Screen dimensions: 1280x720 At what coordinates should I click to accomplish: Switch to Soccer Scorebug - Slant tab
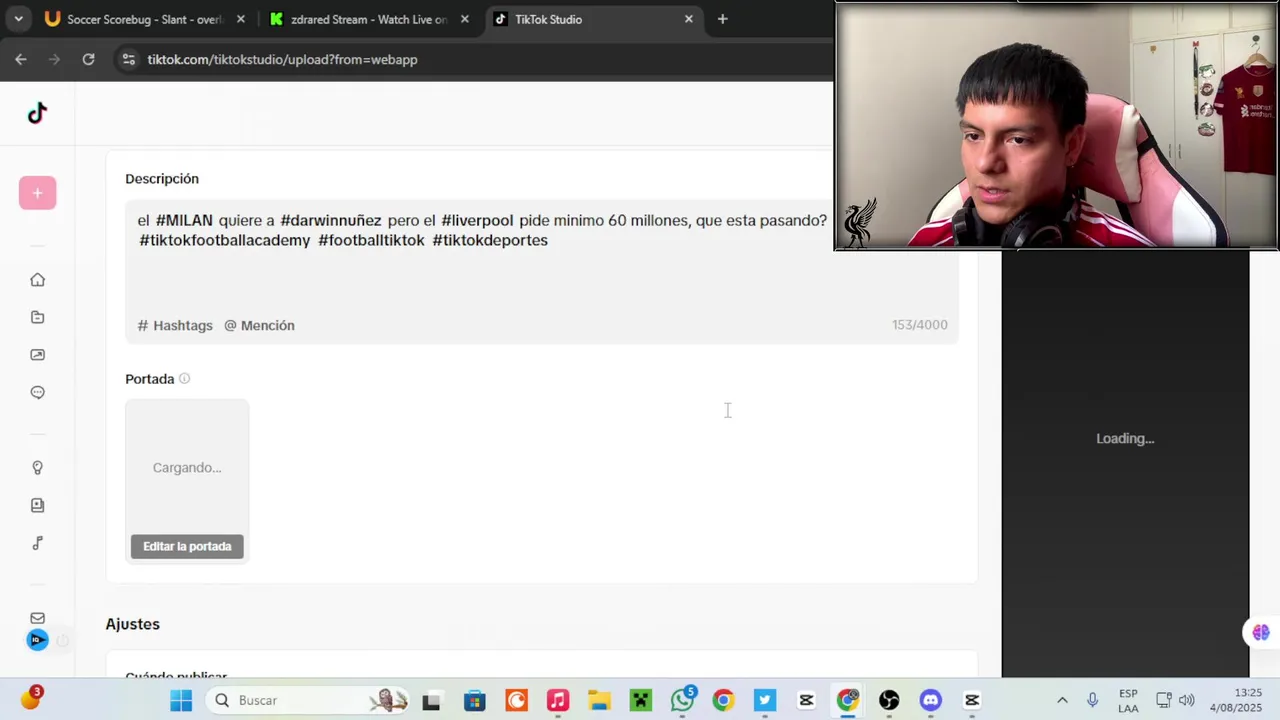pyautogui.click(x=144, y=19)
